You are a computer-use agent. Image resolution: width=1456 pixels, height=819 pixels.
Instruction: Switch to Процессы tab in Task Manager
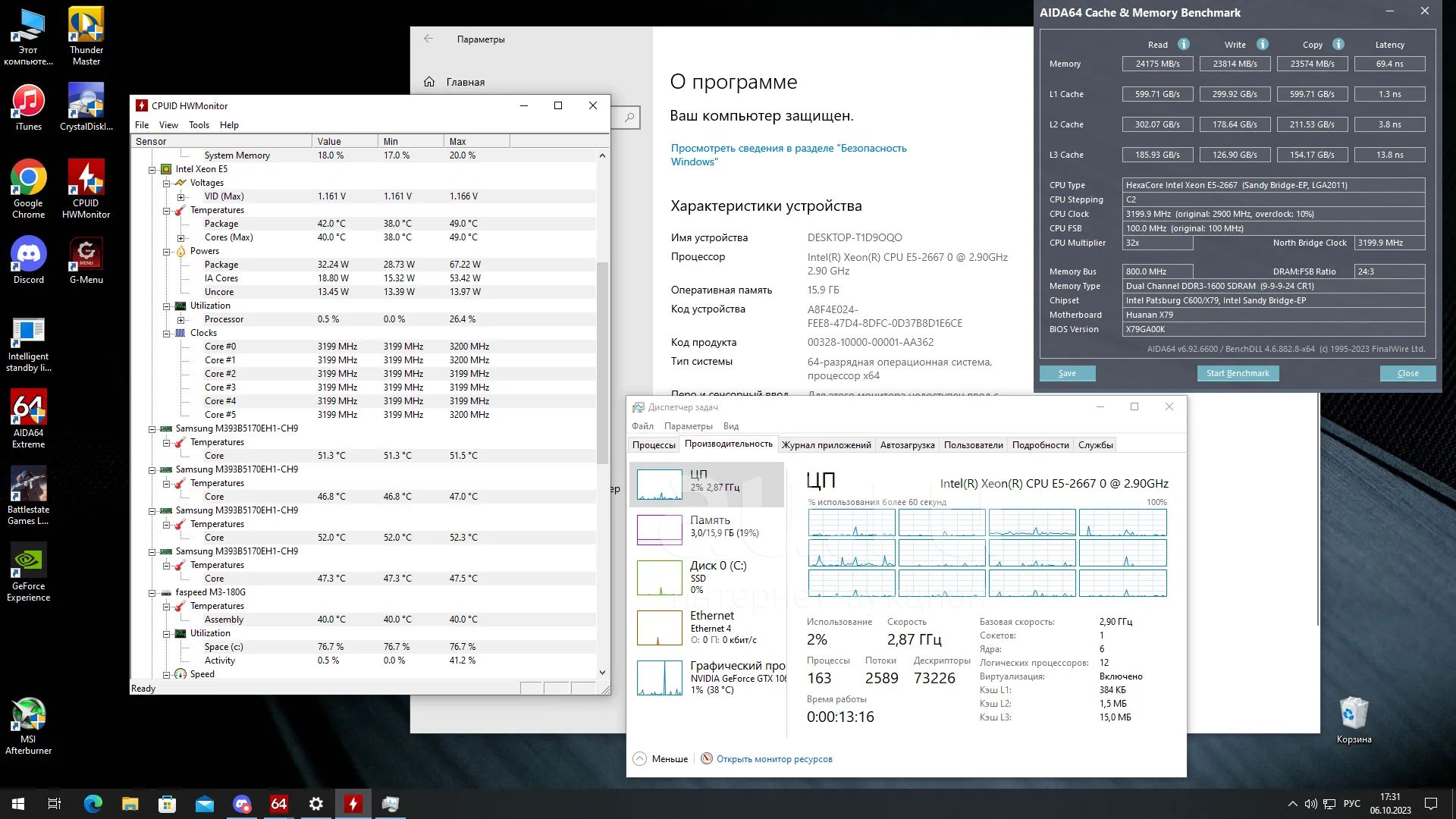pyautogui.click(x=654, y=445)
